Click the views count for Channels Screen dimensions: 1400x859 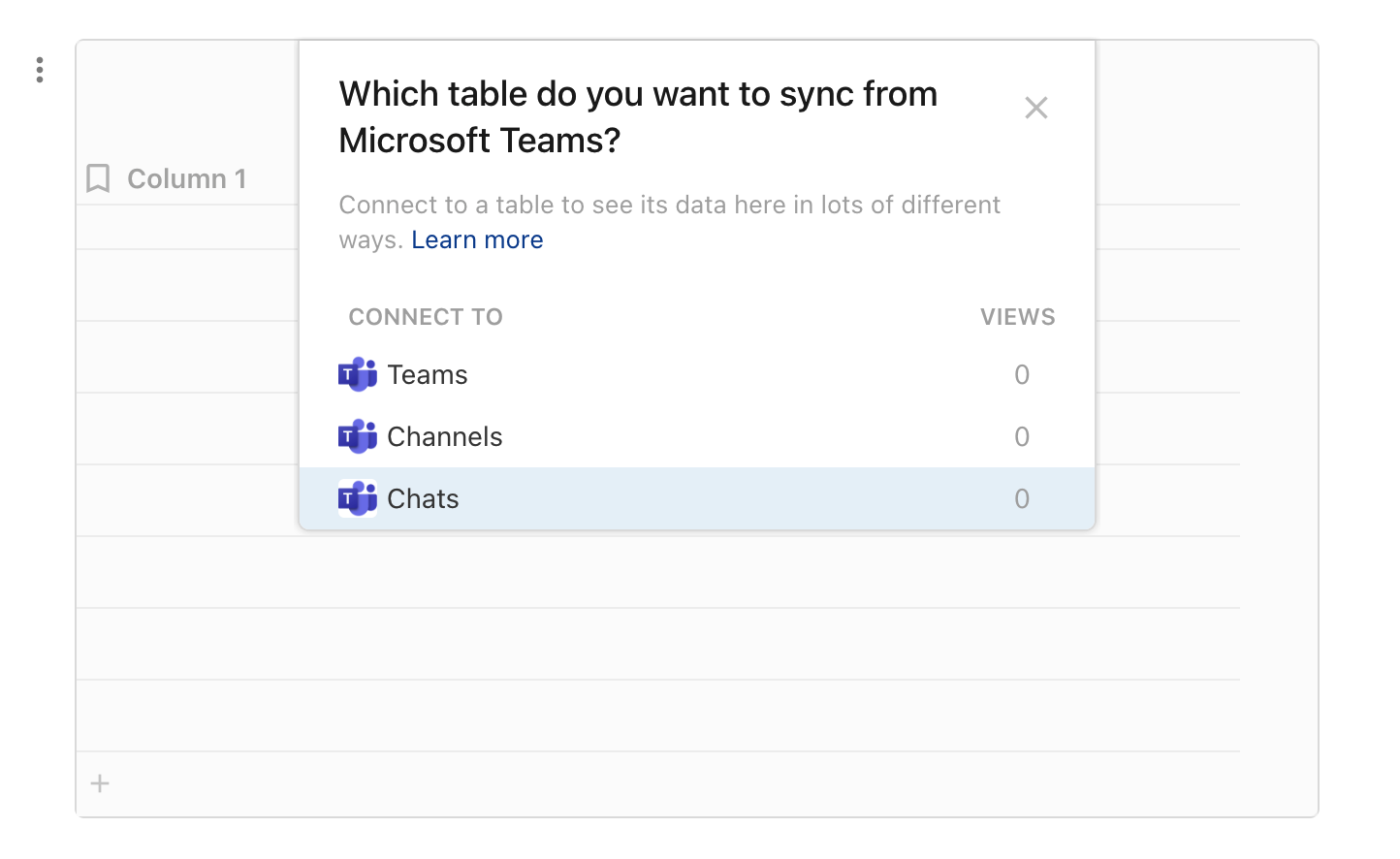1022,436
